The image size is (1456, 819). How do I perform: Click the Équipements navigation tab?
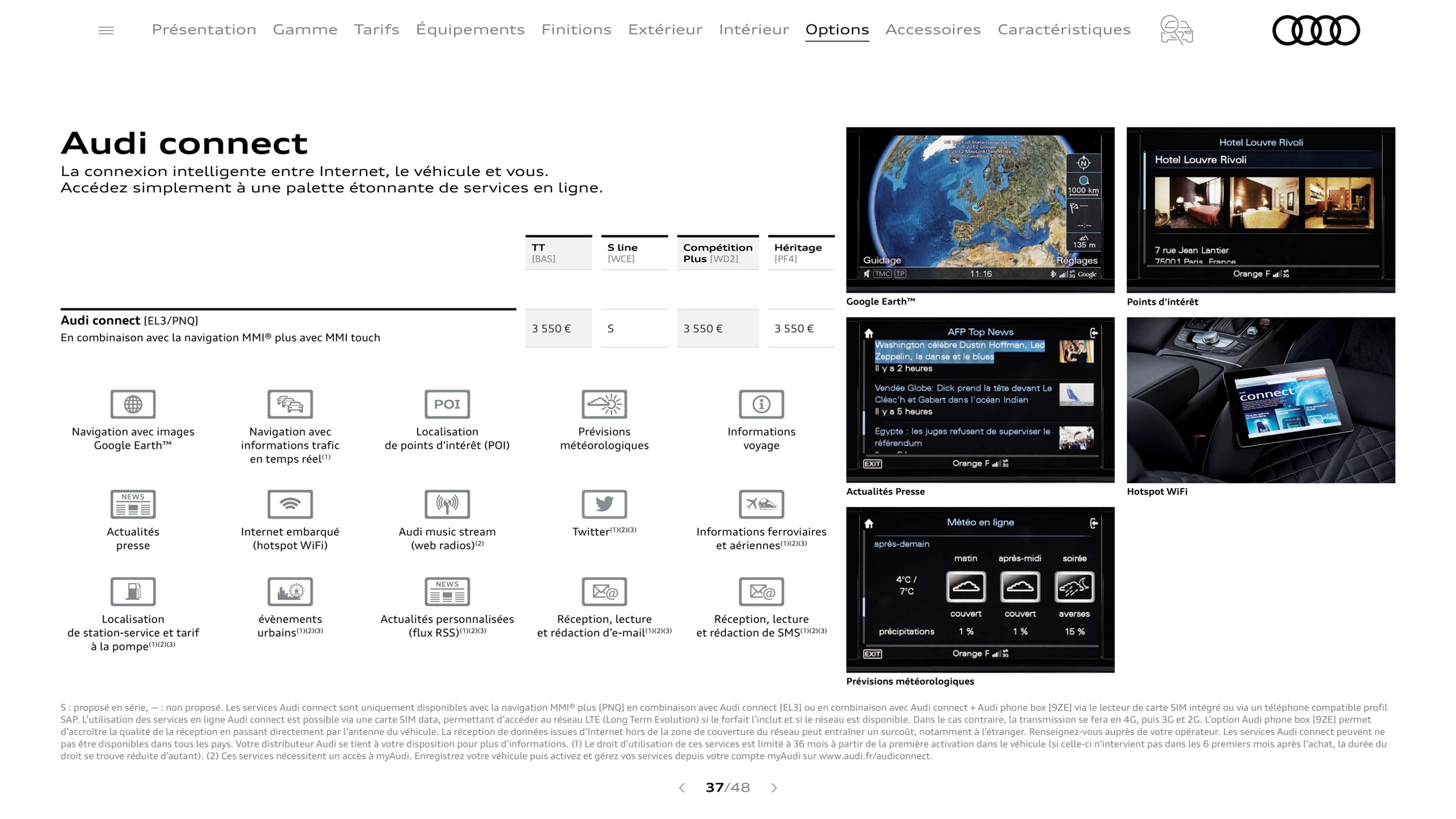[470, 28]
